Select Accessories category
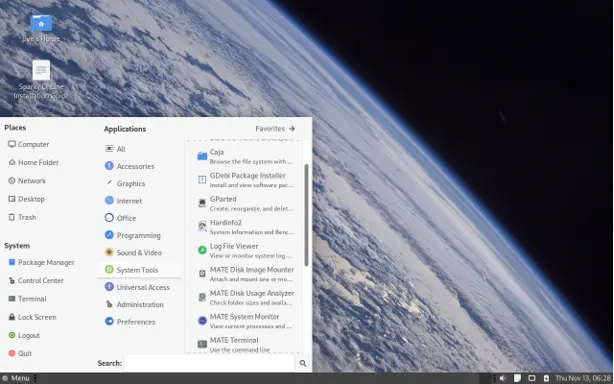 (x=130, y=166)
